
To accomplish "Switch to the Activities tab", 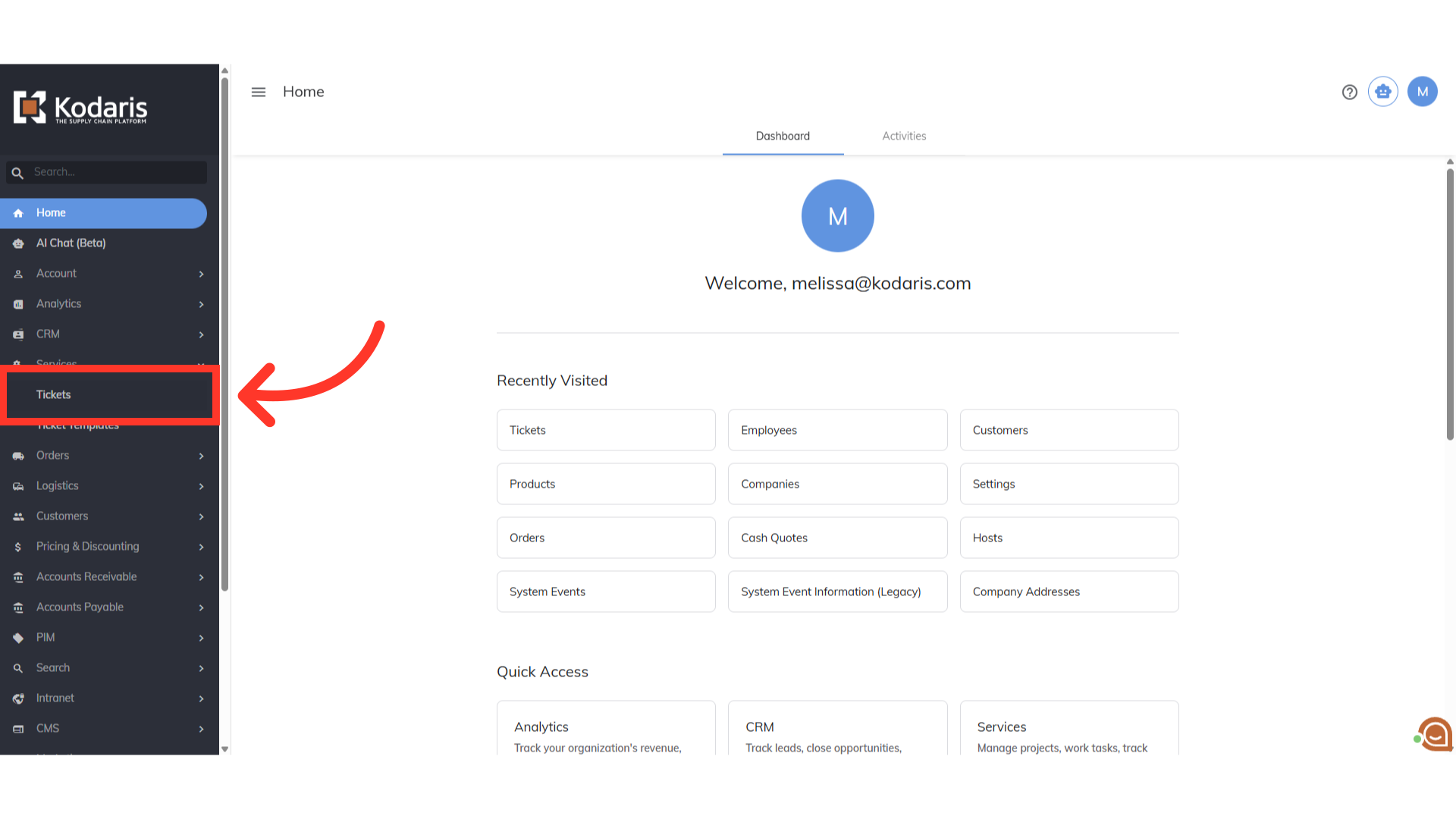I will 904,136.
